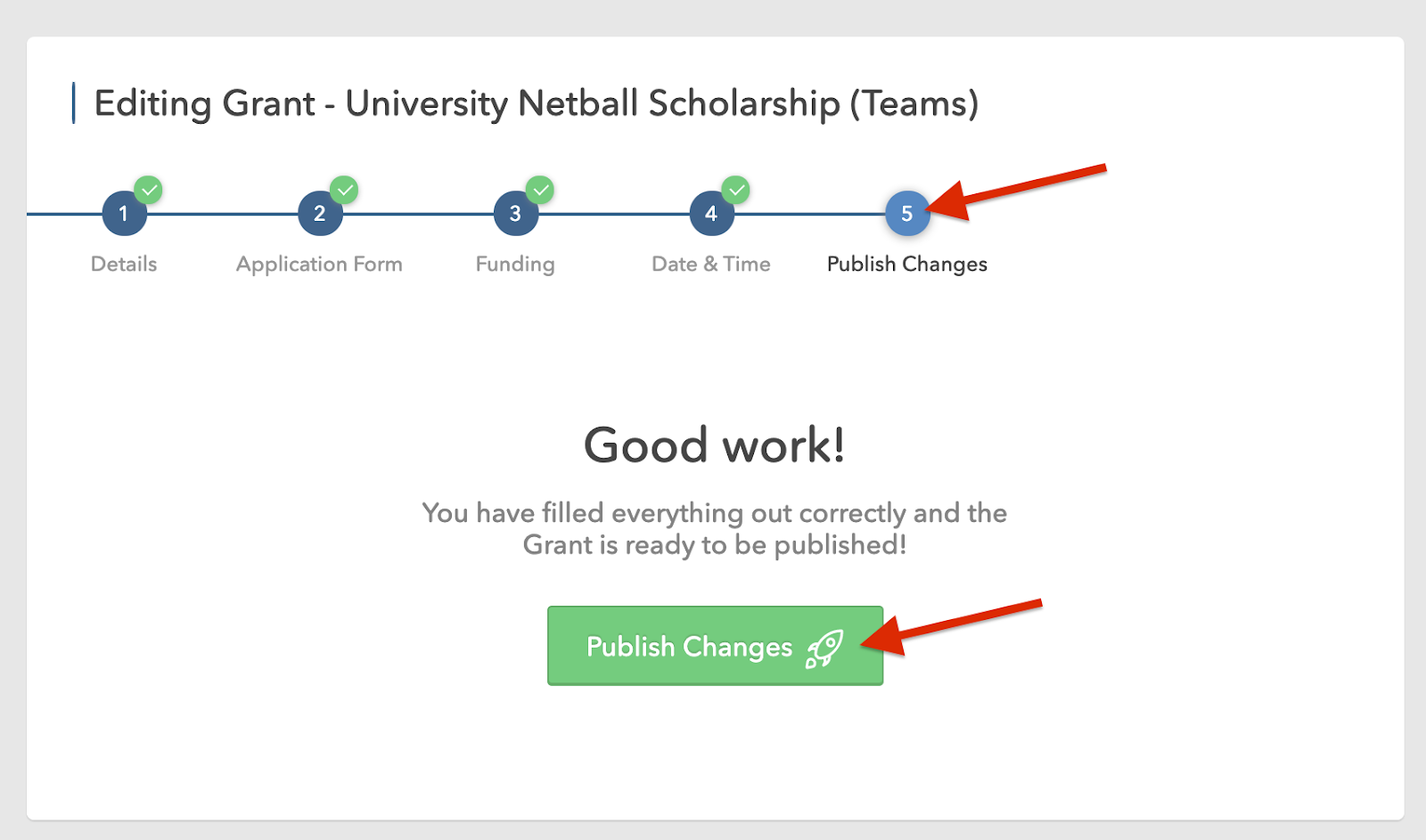Click progress line between steps 4 and 5
The height and width of the screenshot is (840, 1426).
pos(810,214)
